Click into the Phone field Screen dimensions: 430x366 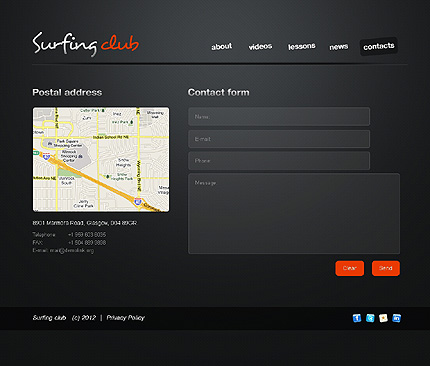pos(279,161)
